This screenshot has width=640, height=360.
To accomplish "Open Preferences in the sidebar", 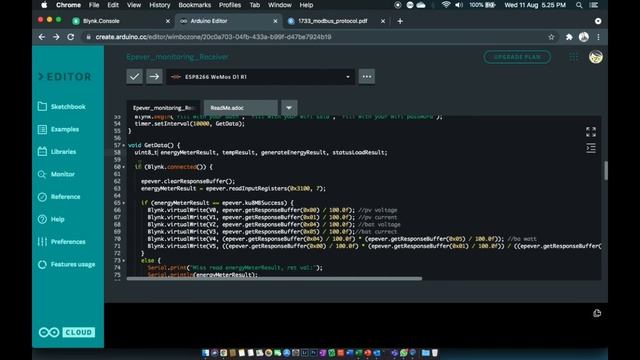I will click(62, 242).
